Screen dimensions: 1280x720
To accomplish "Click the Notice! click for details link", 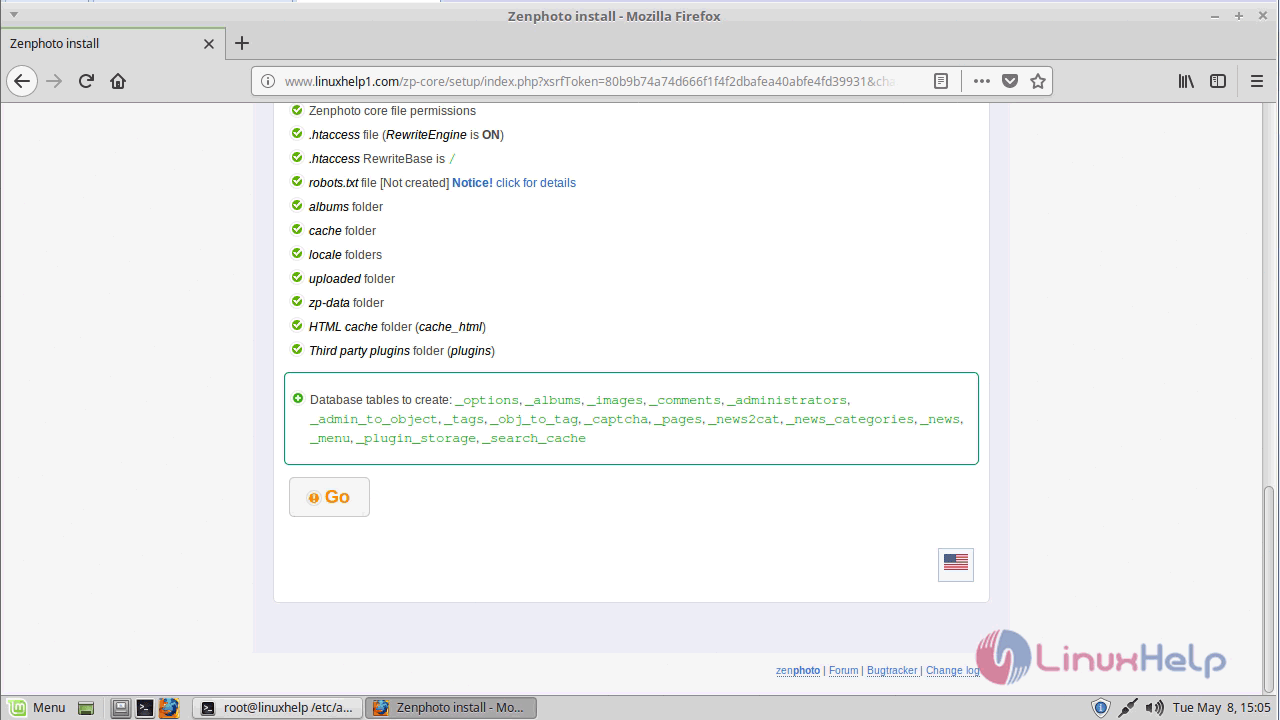I will pyautogui.click(x=514, y=183).
